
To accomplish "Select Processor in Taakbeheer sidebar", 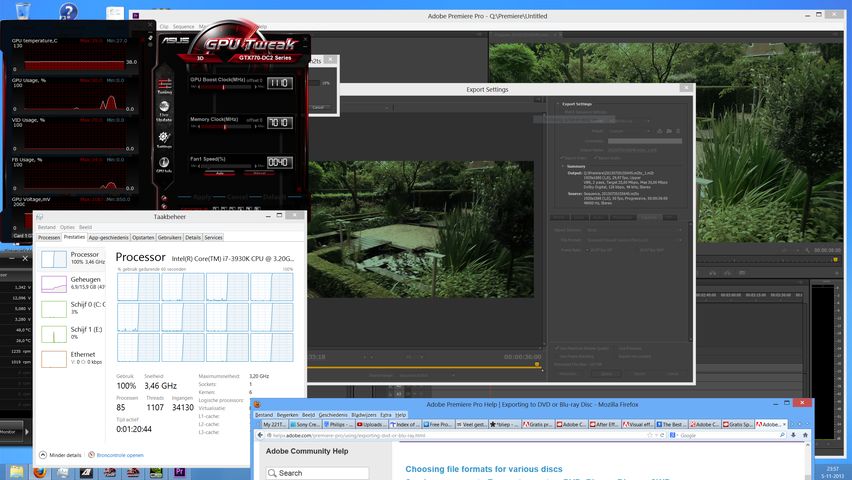I will 73,259.
